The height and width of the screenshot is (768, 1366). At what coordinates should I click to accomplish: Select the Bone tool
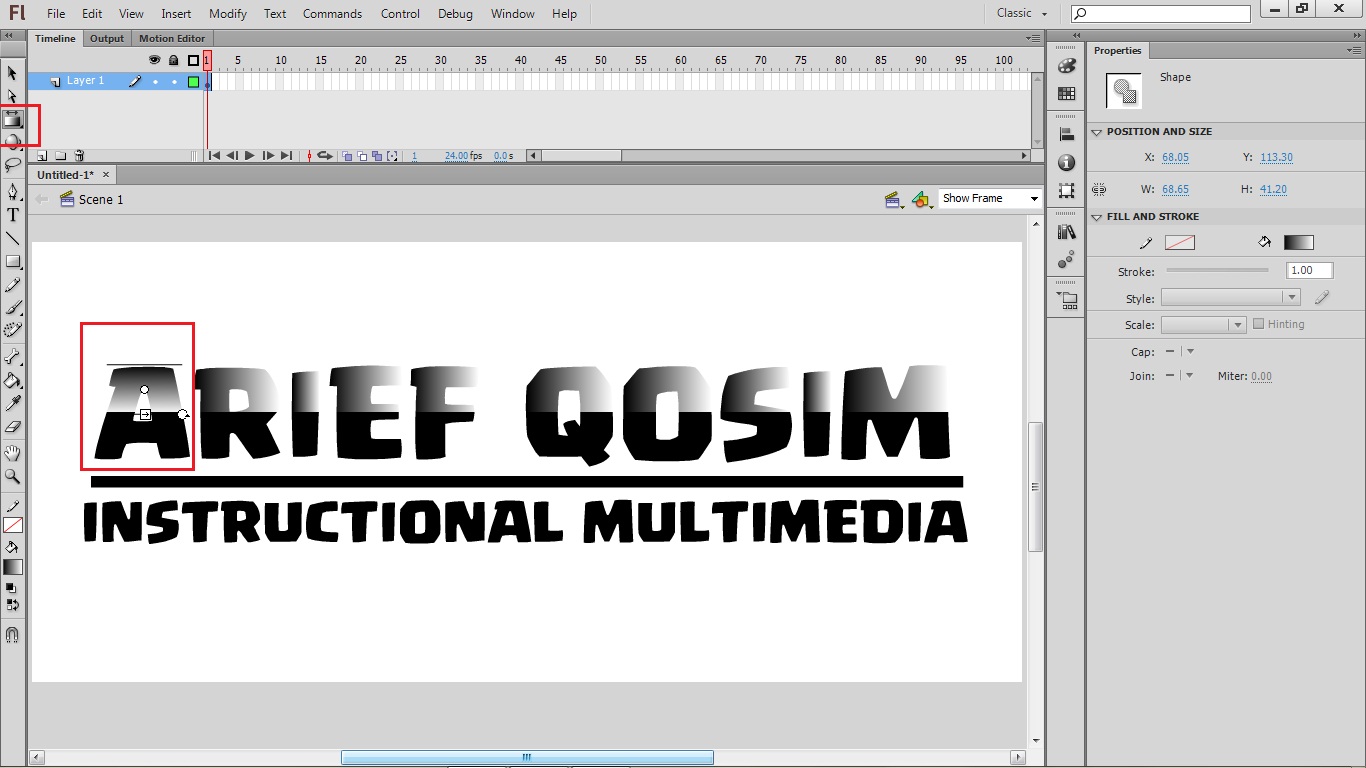[13, 356]
